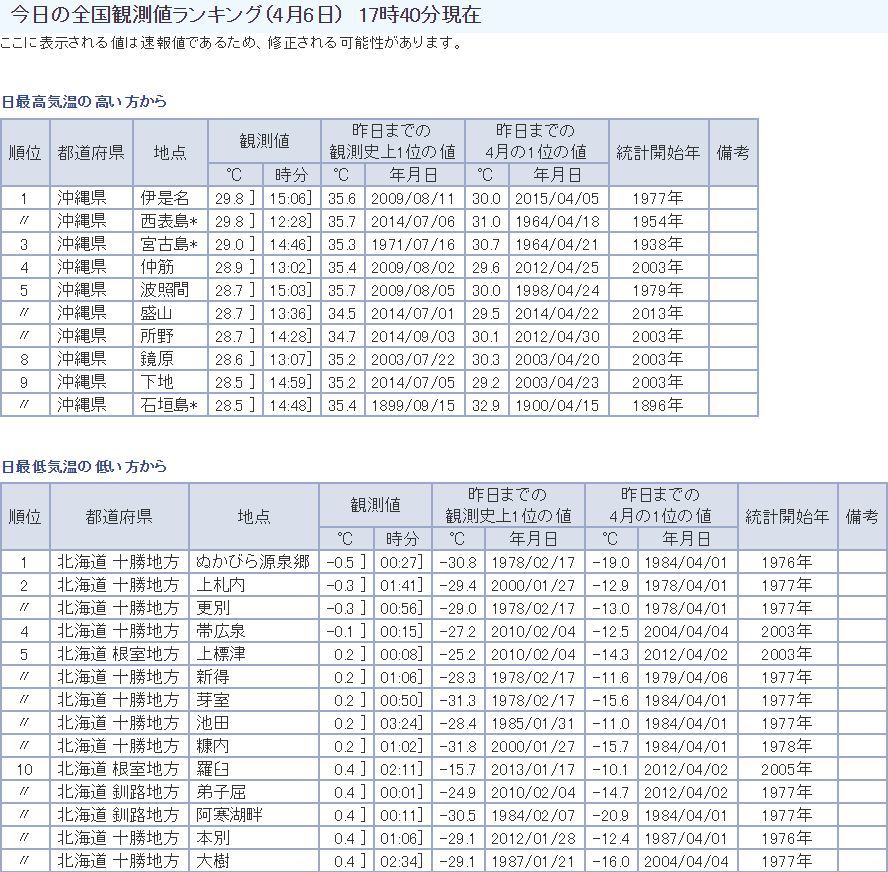Open 北海道 釧路地方 in the 弟子屈 row
The image size is (888, 872).
(x=118, y=792)
